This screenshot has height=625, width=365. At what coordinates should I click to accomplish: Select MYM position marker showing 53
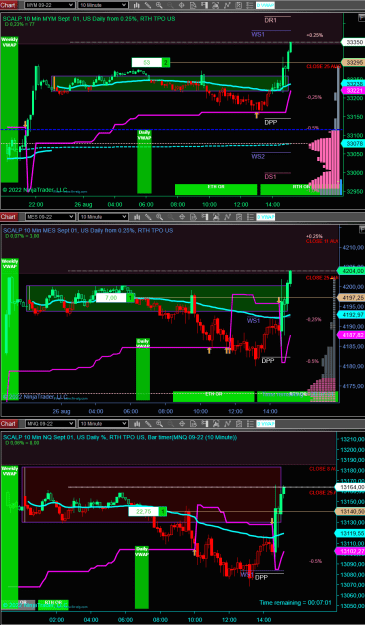[x=151, y=63]
